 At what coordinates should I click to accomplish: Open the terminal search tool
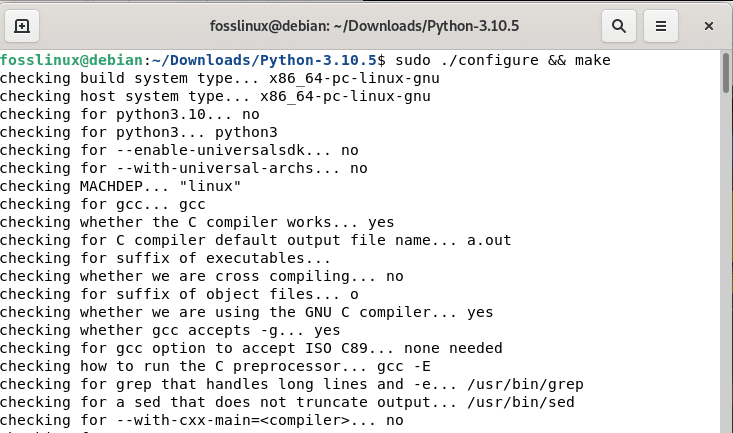(x=618, y=26)
